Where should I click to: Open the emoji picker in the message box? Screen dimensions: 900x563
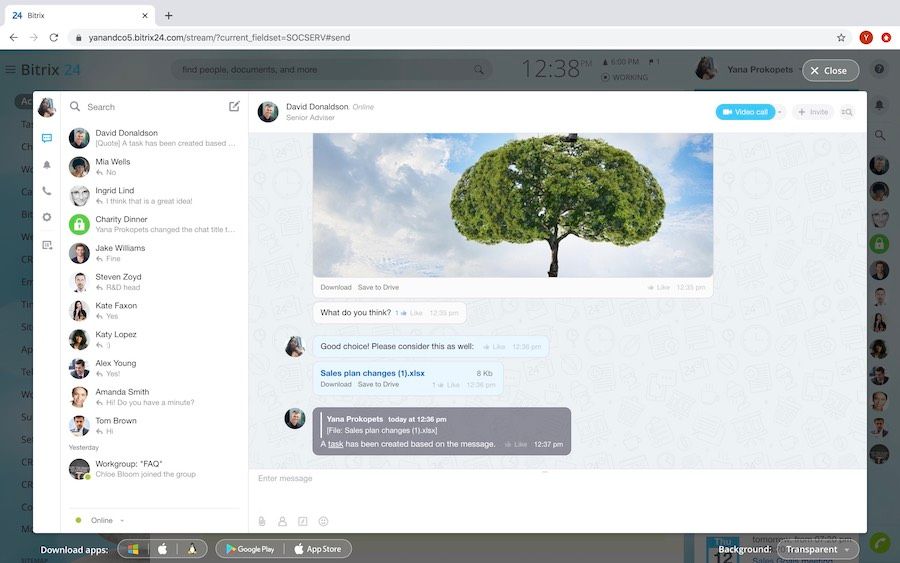coord(323,521)
